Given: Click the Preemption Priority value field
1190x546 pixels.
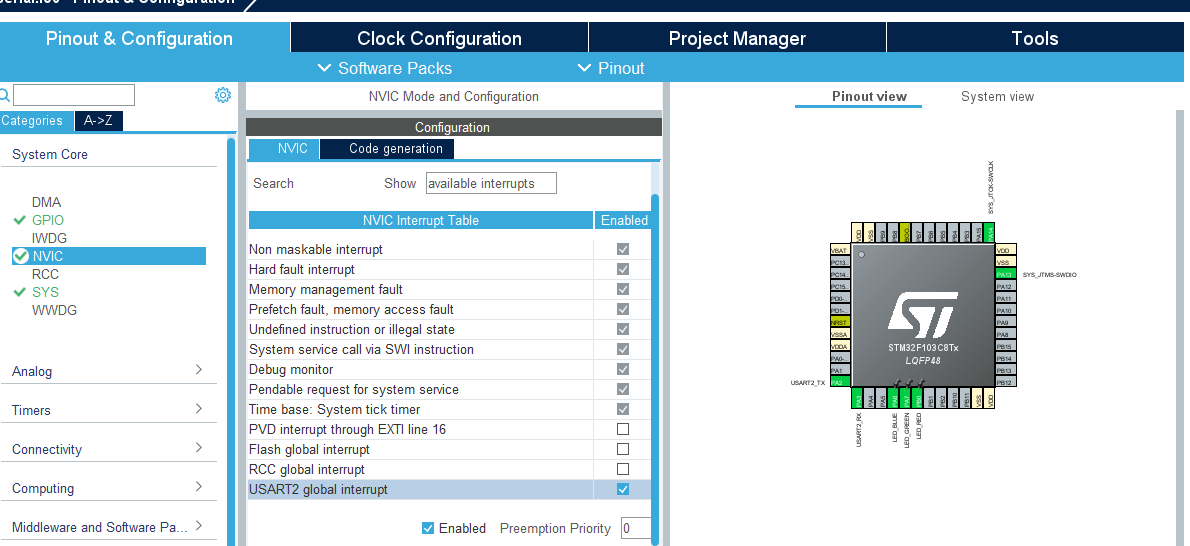Looking at the screenshot, I should (636, 529).
